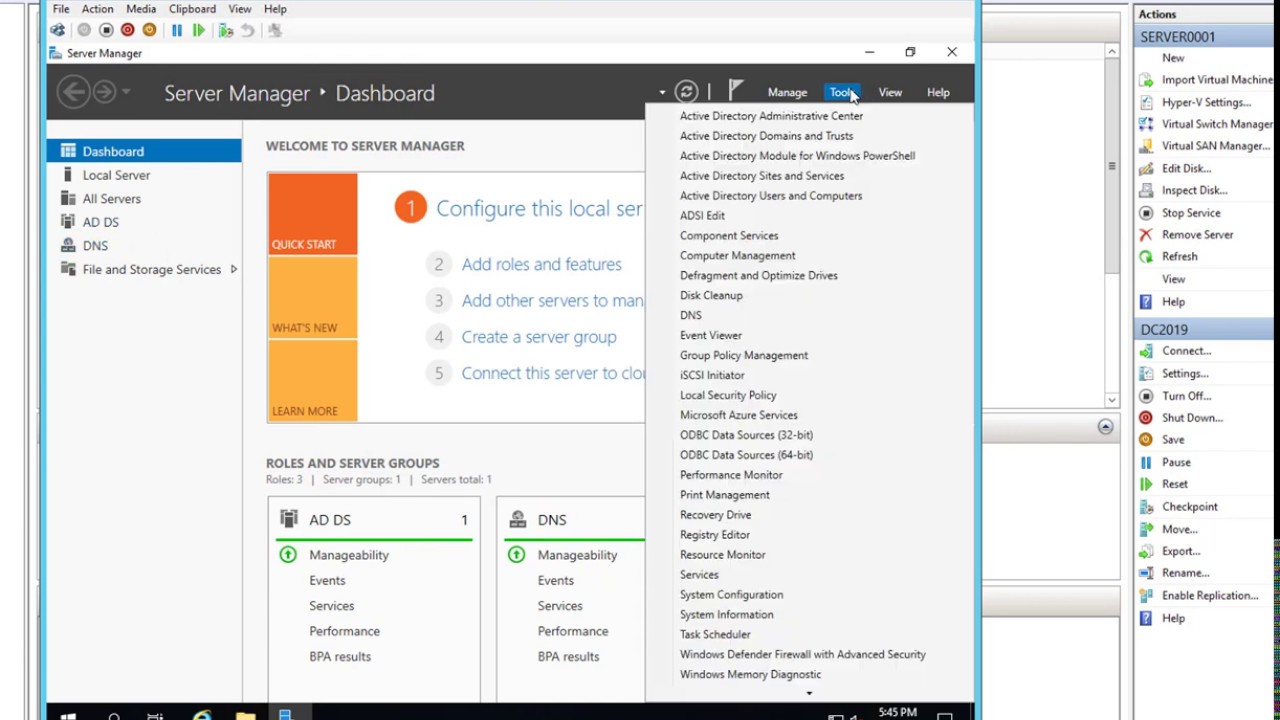
Task: Open the navigation history dropdown arrow
Action: [x=127, y=93]
